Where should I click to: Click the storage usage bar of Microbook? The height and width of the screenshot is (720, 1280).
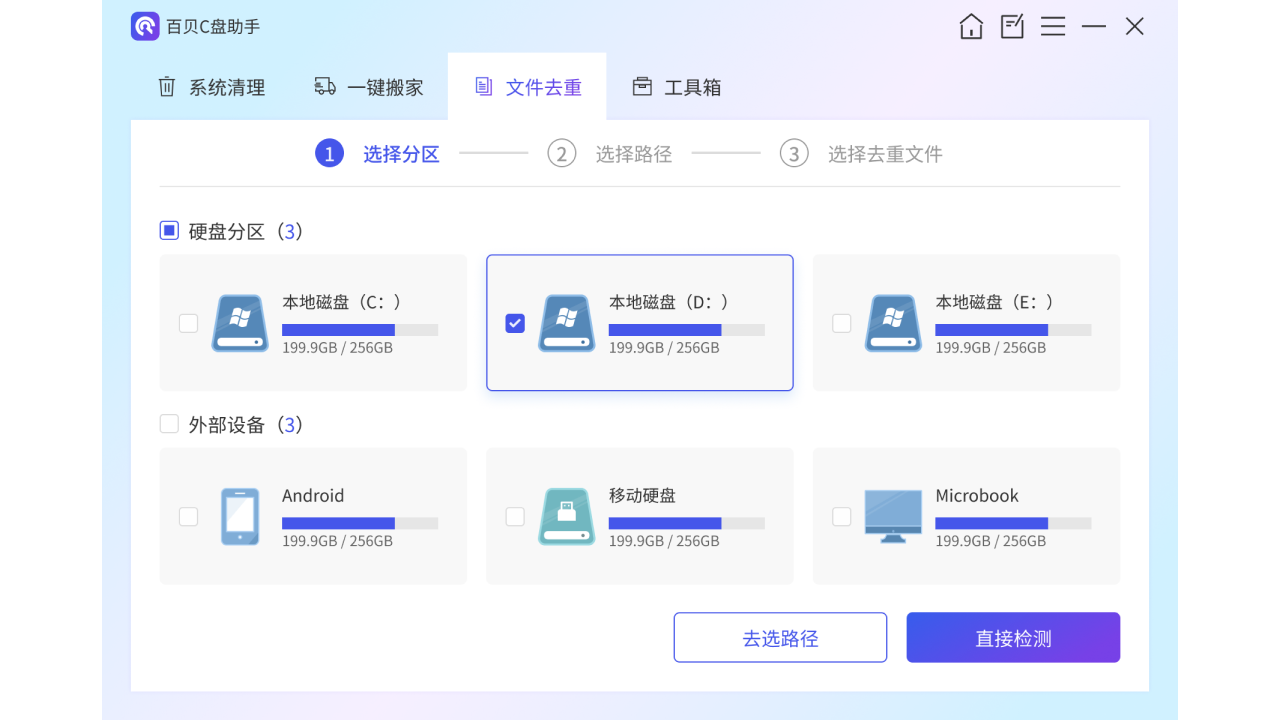[1012, 522]
